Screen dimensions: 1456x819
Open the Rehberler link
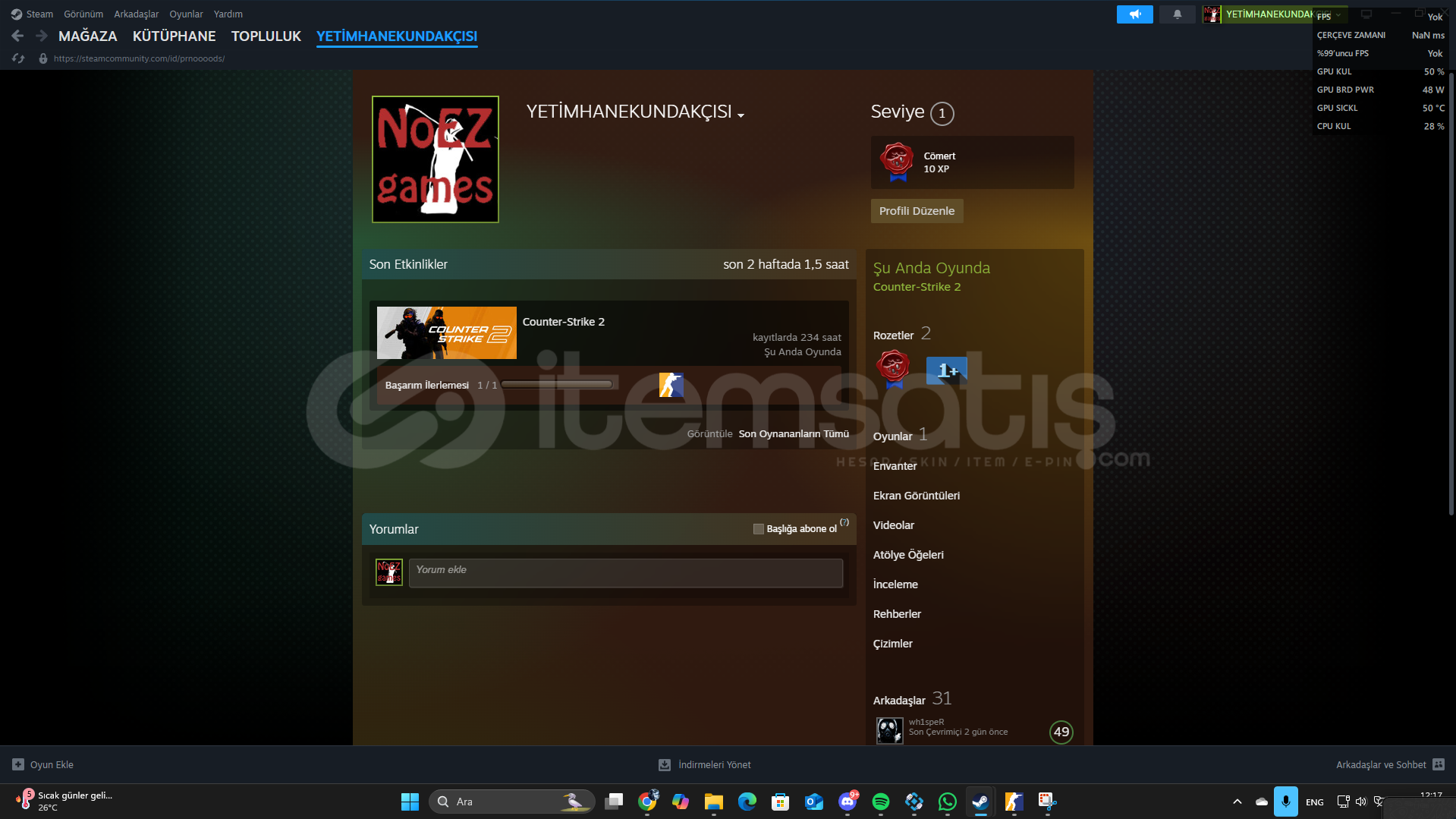click(x=897, y=614)
